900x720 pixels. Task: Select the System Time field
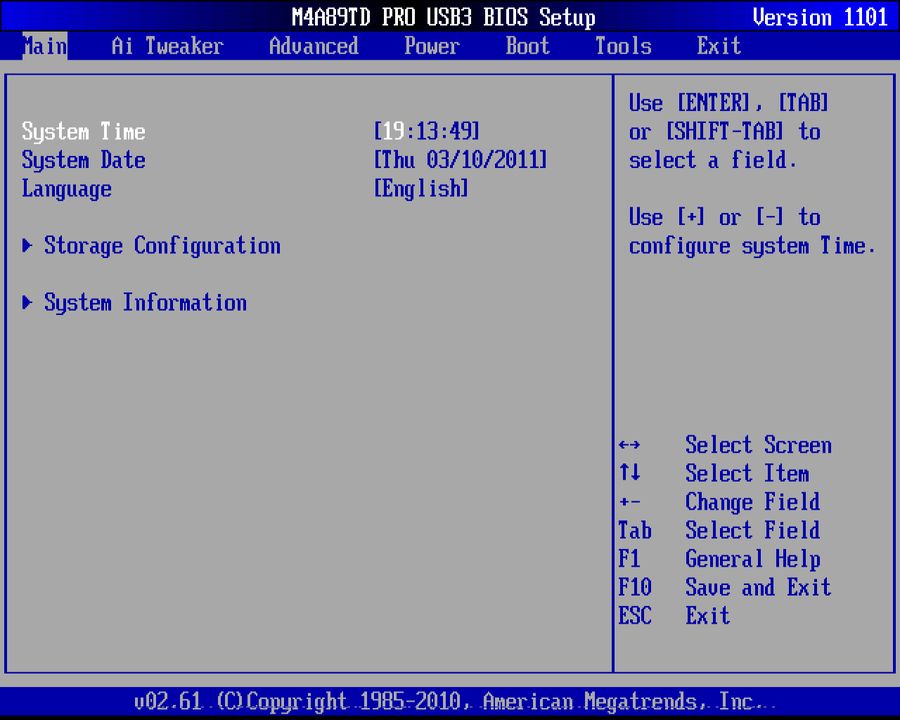click(84, 131)
